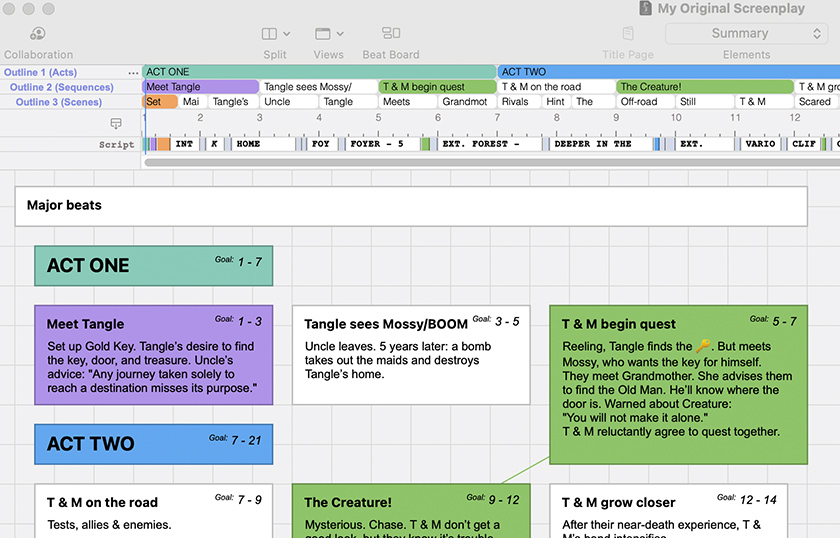This screenshot has height=538, width=840.
Task: Select the teal ACT ONE beat card
Action: point(153,266)
